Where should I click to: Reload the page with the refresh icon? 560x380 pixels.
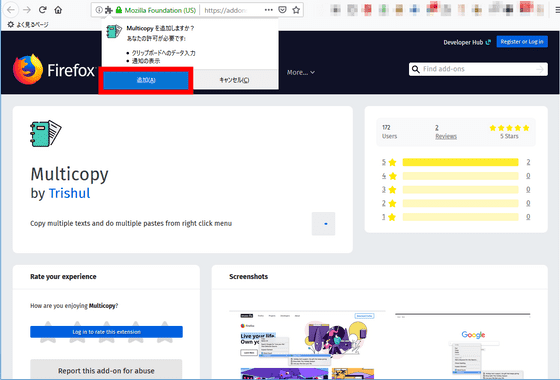coord(42,10)
